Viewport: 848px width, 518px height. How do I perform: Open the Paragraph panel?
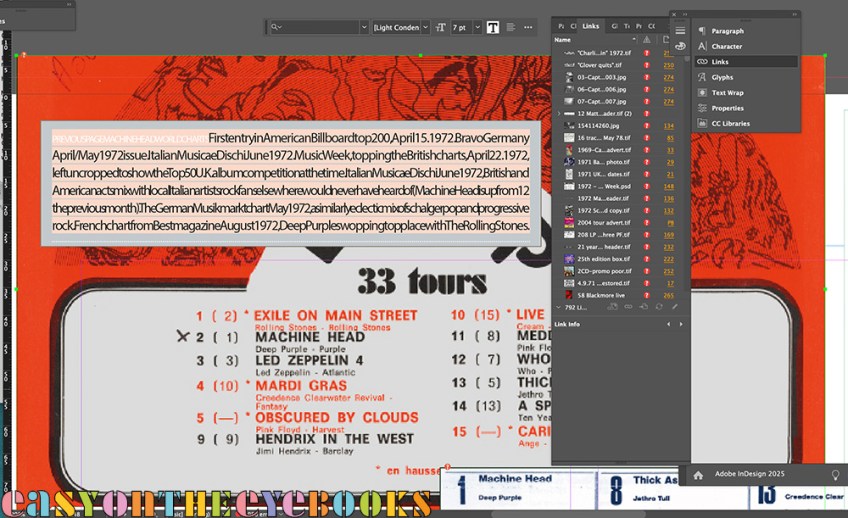(x=727, y=31)
